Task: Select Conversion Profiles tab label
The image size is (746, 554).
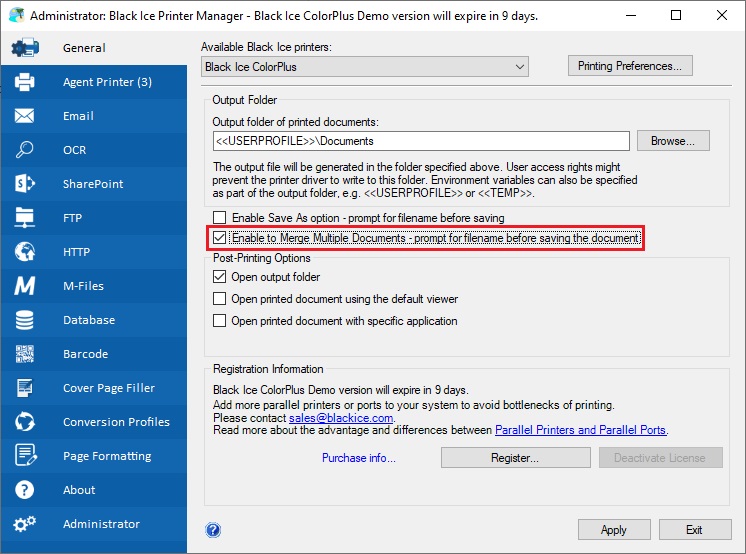Action: tap(117, 422)
